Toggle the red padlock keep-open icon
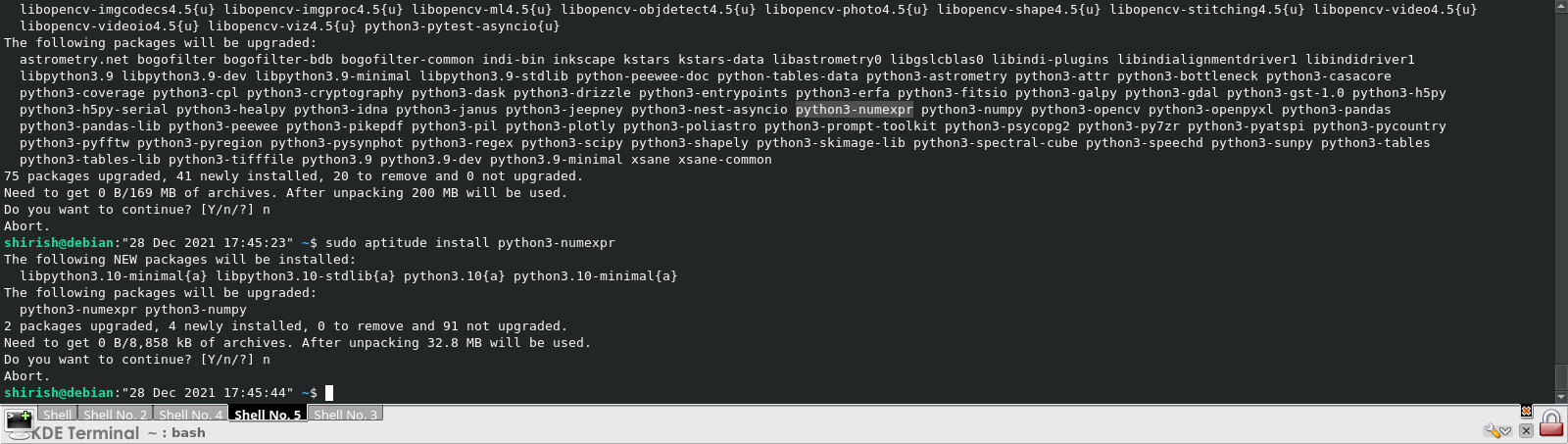Image resolution: width=1568 pixels, height=444 pixels. 1551,423
